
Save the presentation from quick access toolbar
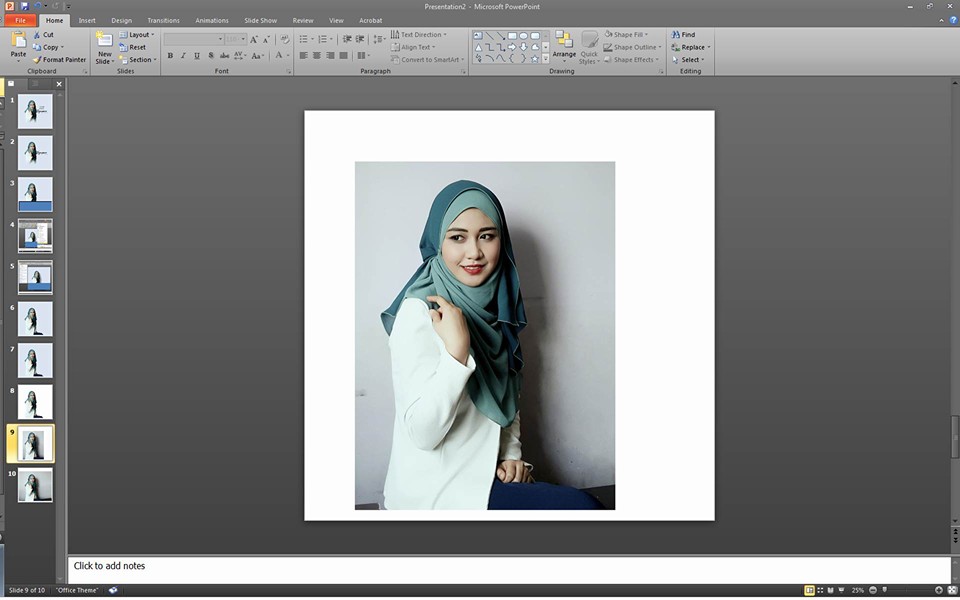pos(25,6)
